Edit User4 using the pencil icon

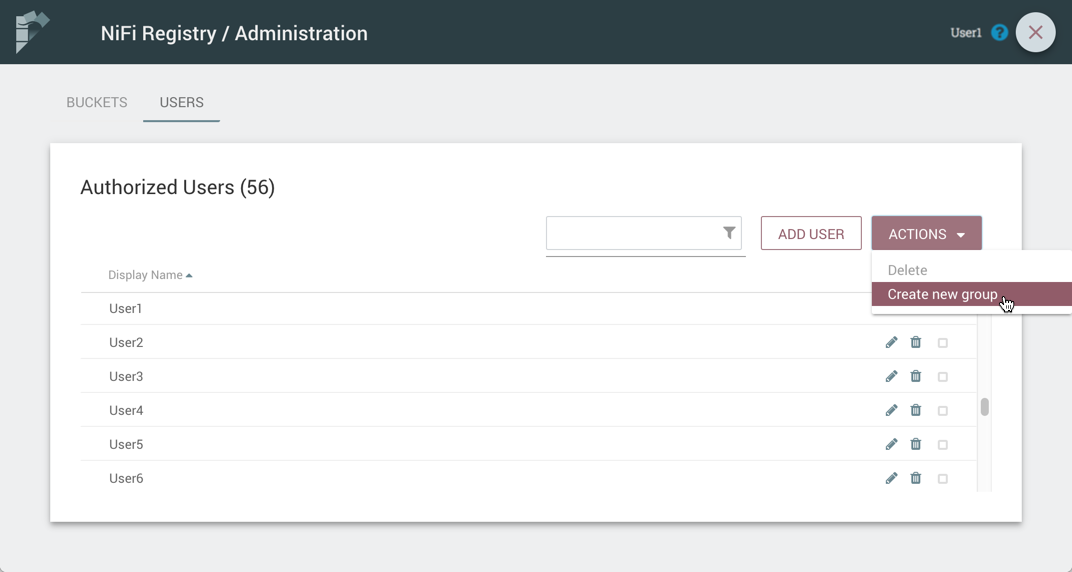pos(891,411)
